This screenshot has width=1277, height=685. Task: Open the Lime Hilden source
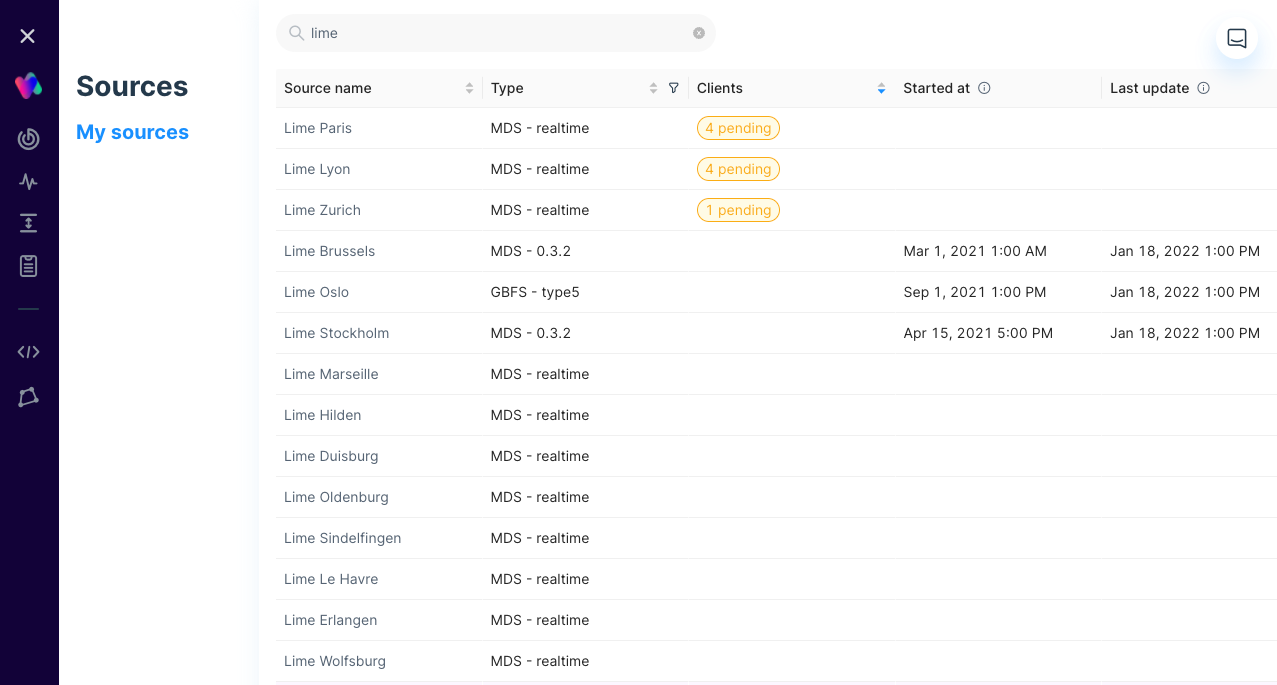(322, 415)
